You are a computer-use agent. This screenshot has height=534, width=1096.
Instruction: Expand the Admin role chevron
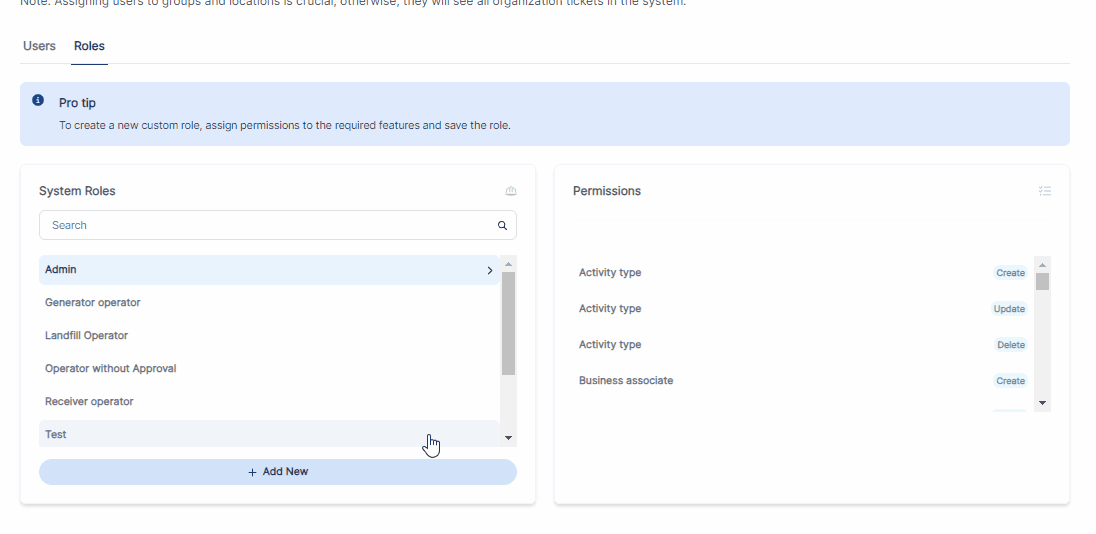coord(490,270)
